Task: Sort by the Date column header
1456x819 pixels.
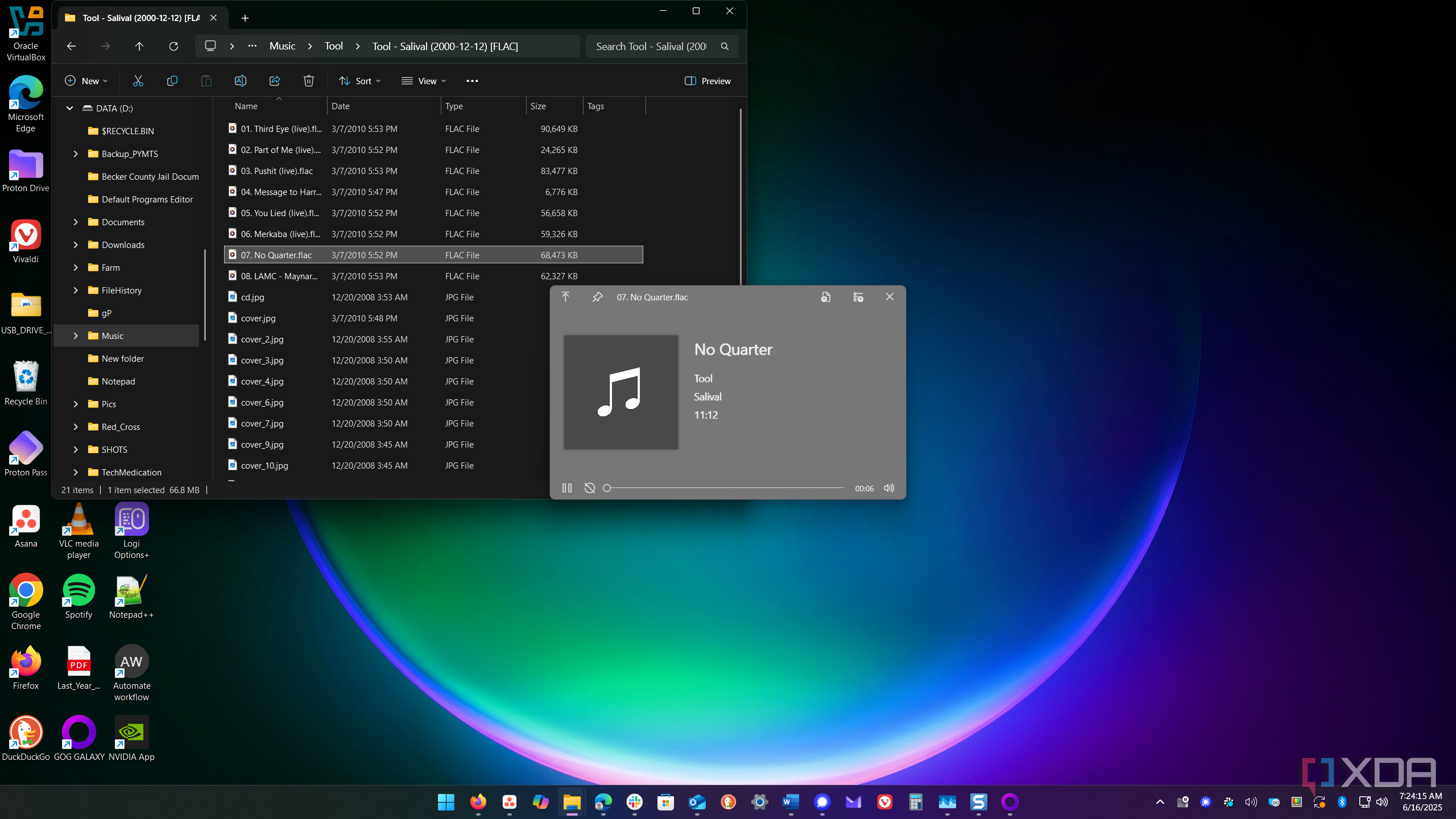Action: point(384,106)
